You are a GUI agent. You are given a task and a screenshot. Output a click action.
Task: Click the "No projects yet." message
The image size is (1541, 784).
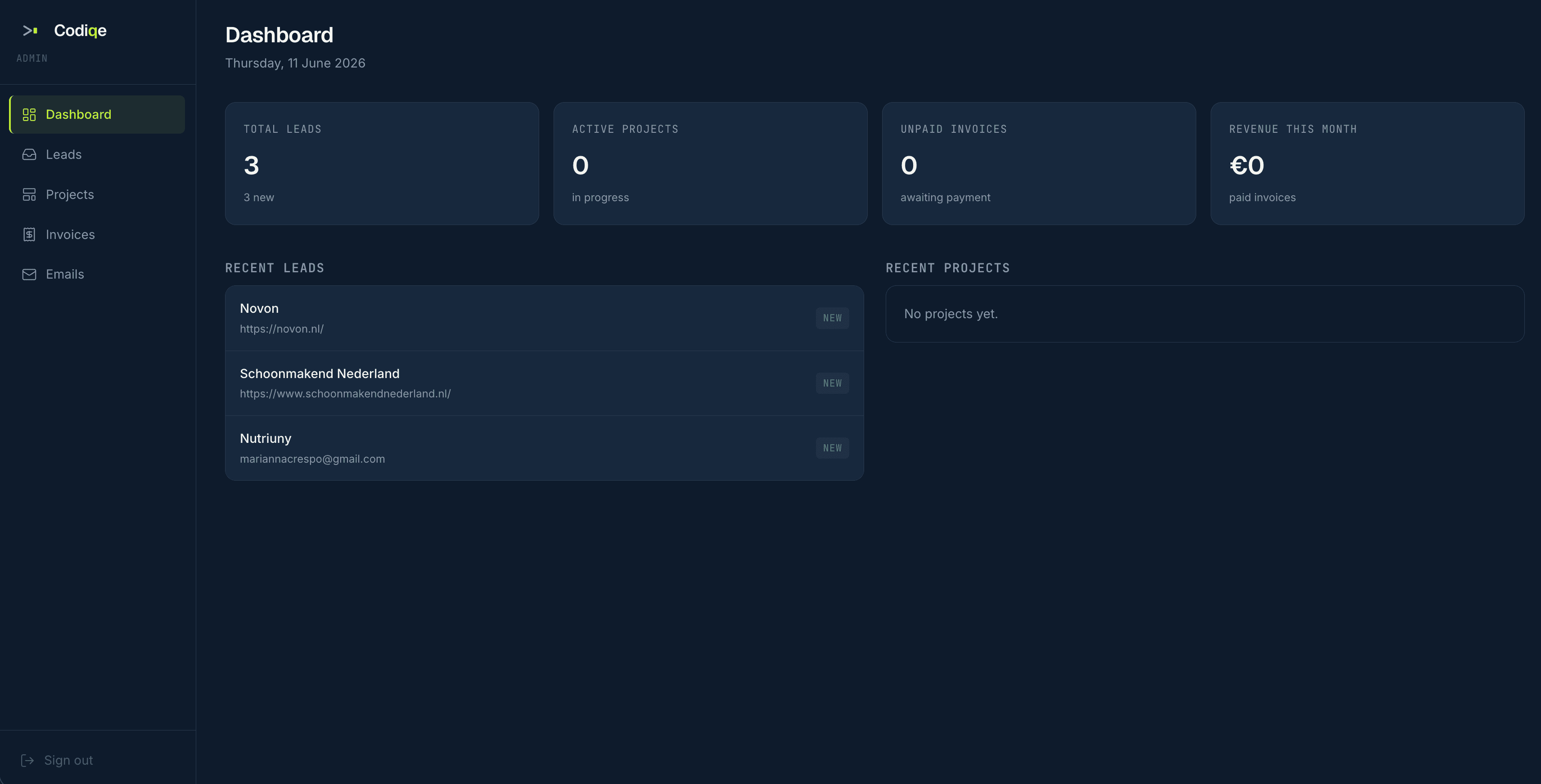(x=951, y=314)
